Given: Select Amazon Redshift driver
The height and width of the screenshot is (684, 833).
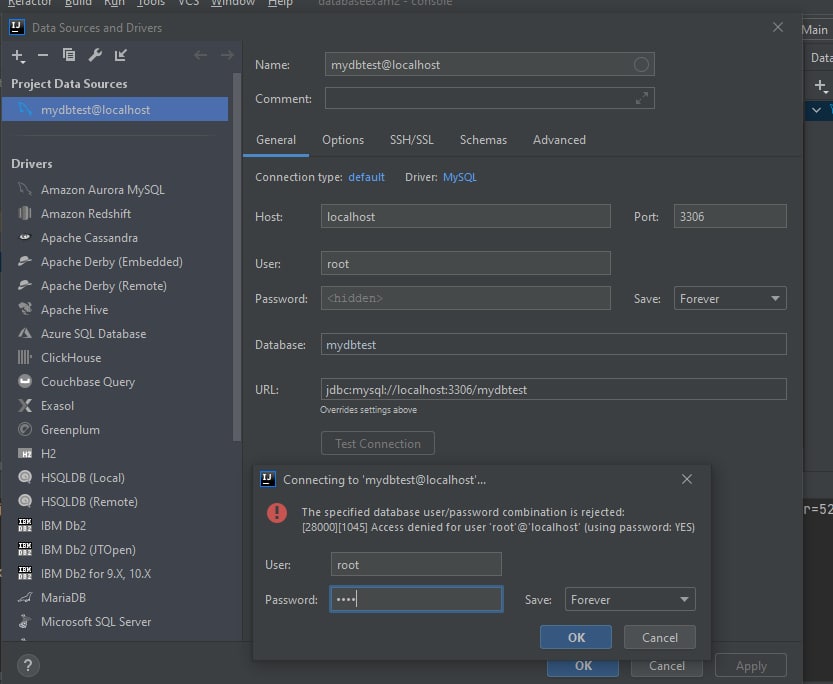Looking at the screenshot, I should coord(86,213).
